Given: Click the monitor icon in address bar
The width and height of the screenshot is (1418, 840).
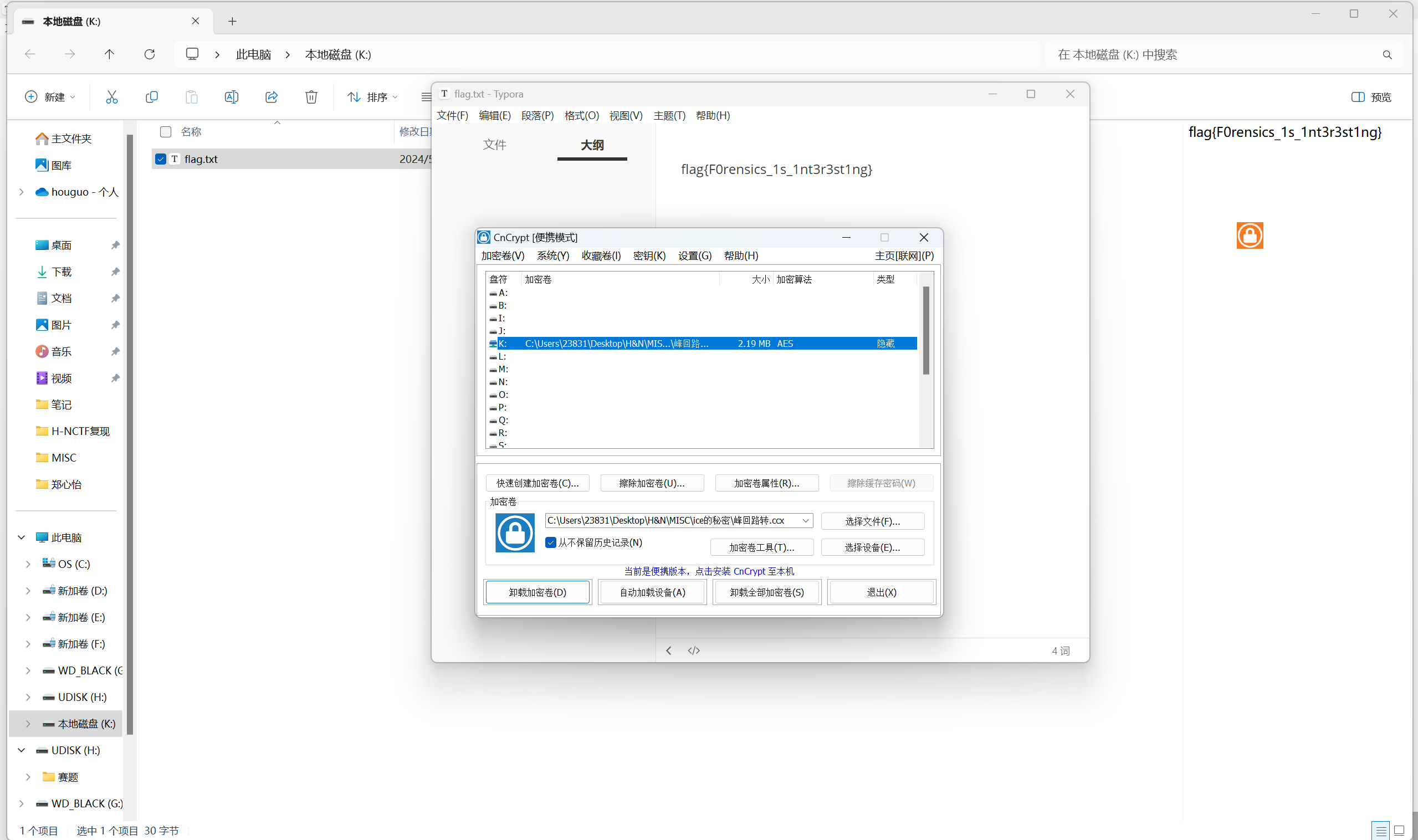Looking at the screenshot, I should (x=192, y=54).
